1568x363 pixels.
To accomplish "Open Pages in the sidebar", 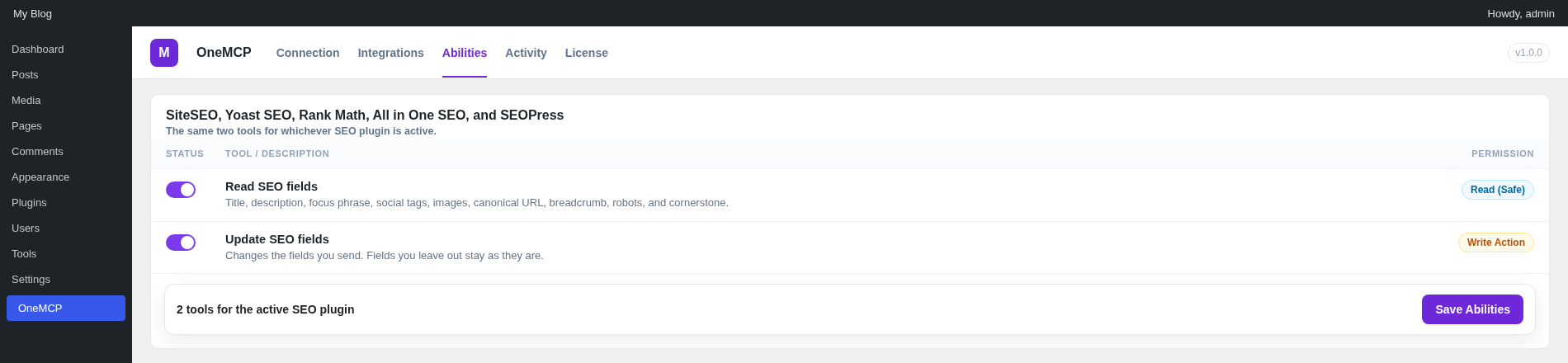I will point(66,126).
